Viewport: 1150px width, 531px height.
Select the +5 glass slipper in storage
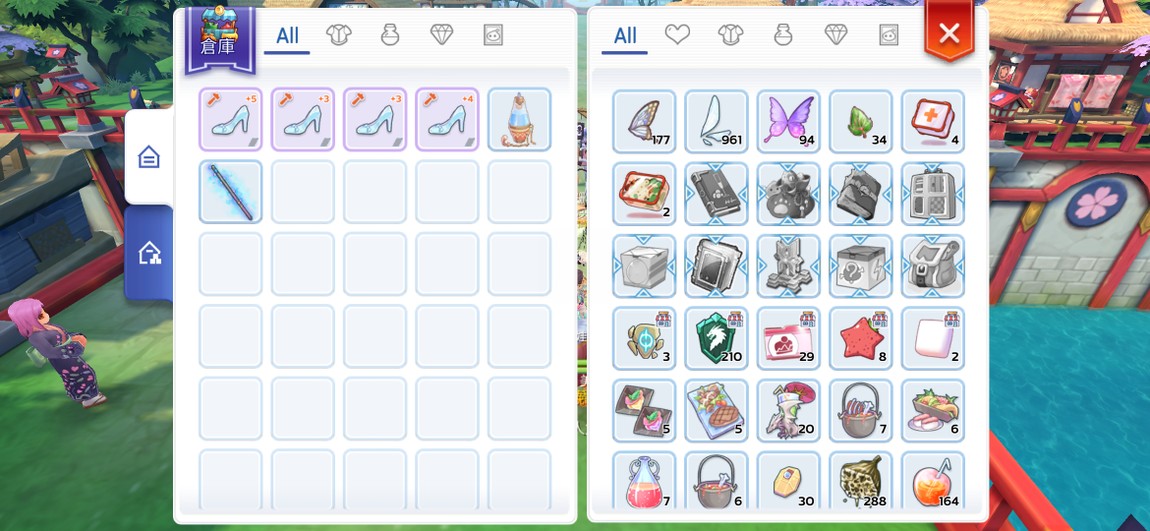pyautogui.click(x=230, y=120)
